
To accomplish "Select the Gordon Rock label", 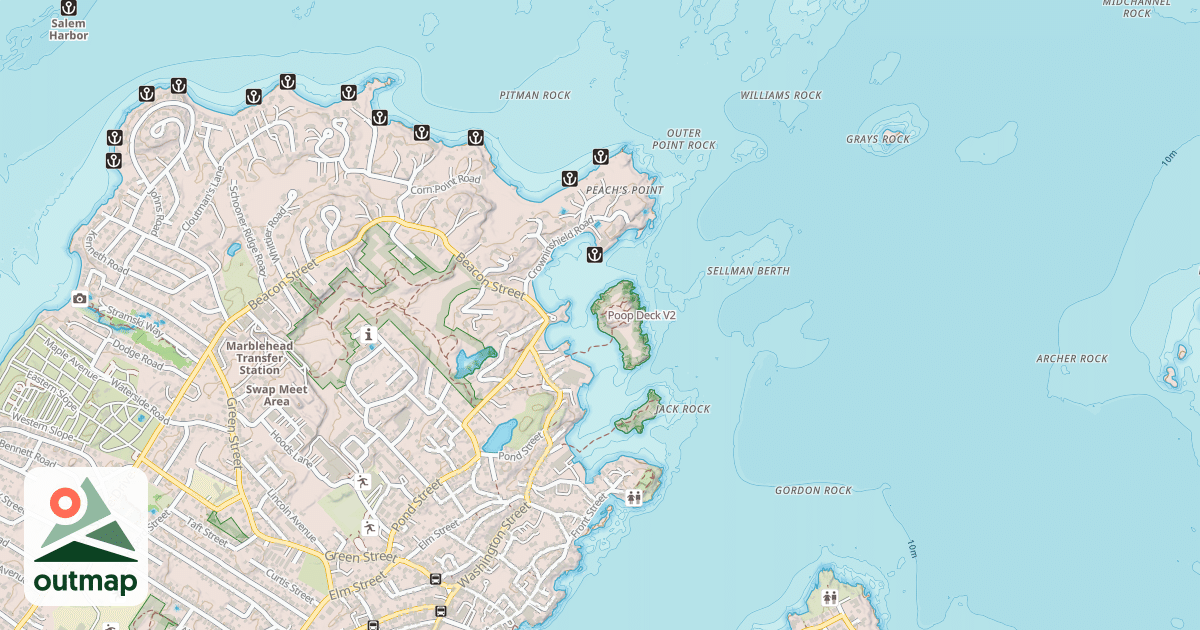I will pos(813,491).
